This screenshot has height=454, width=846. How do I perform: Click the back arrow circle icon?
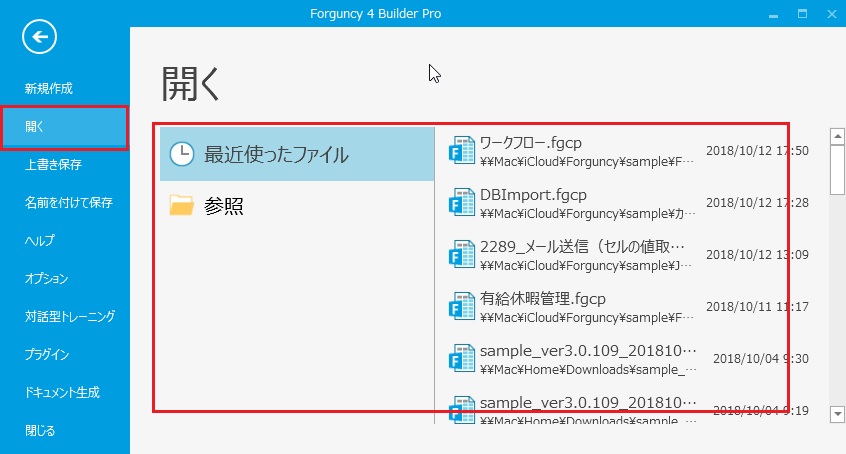coord(40,38)
